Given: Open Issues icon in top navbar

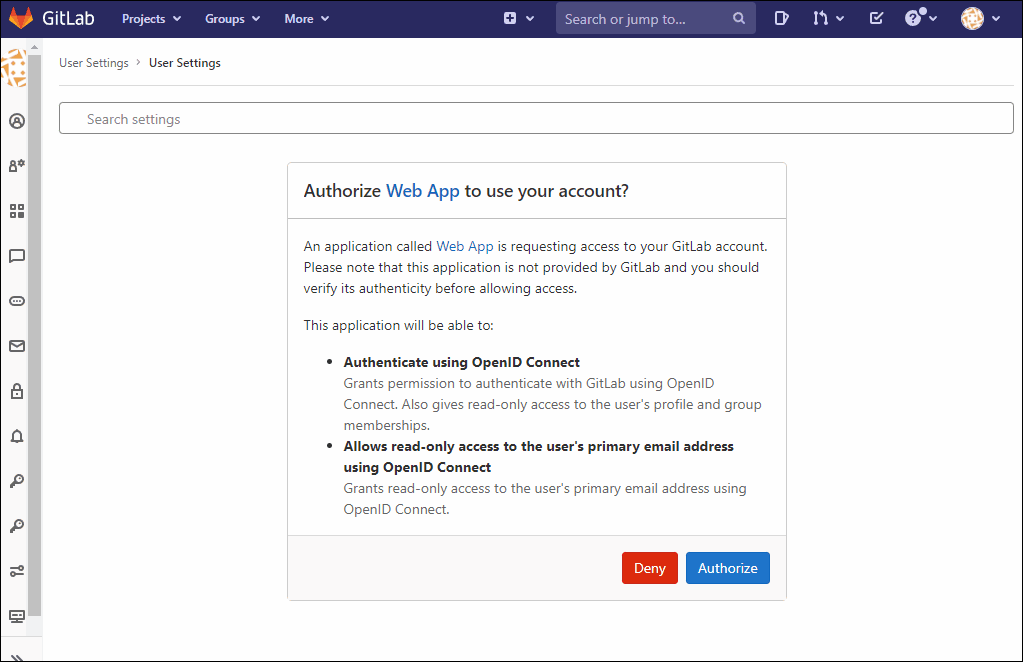Looking at the screenshot, I should (782, 18).
